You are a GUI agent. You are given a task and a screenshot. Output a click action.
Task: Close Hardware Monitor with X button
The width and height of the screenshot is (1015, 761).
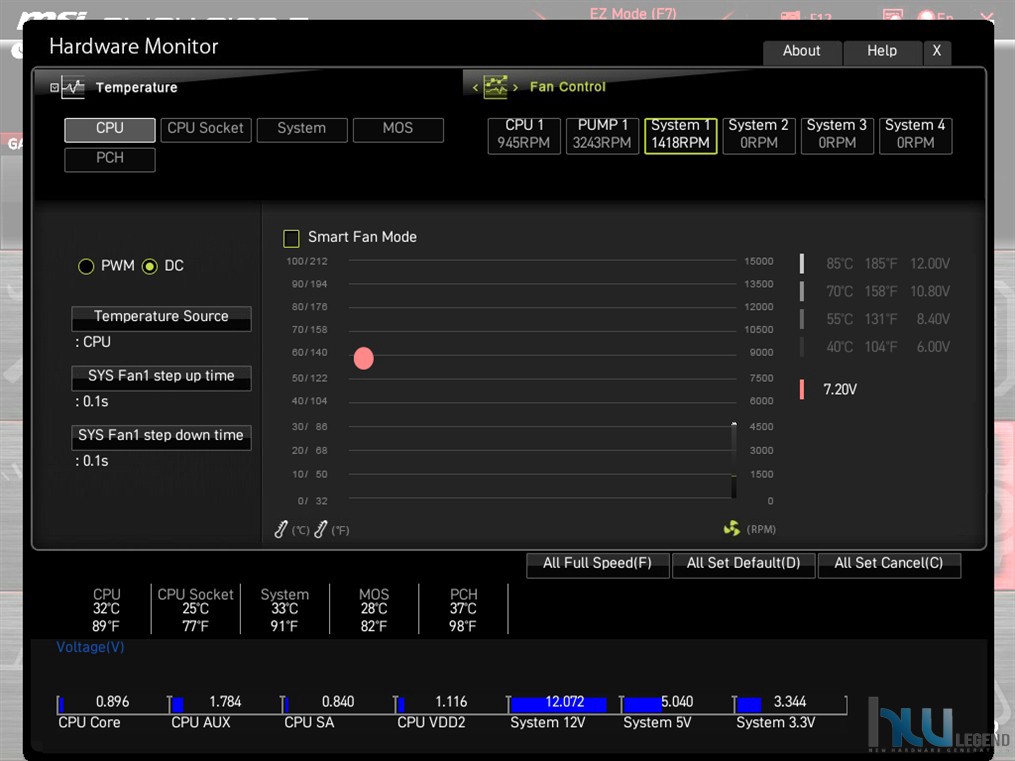tap(937, 52)
